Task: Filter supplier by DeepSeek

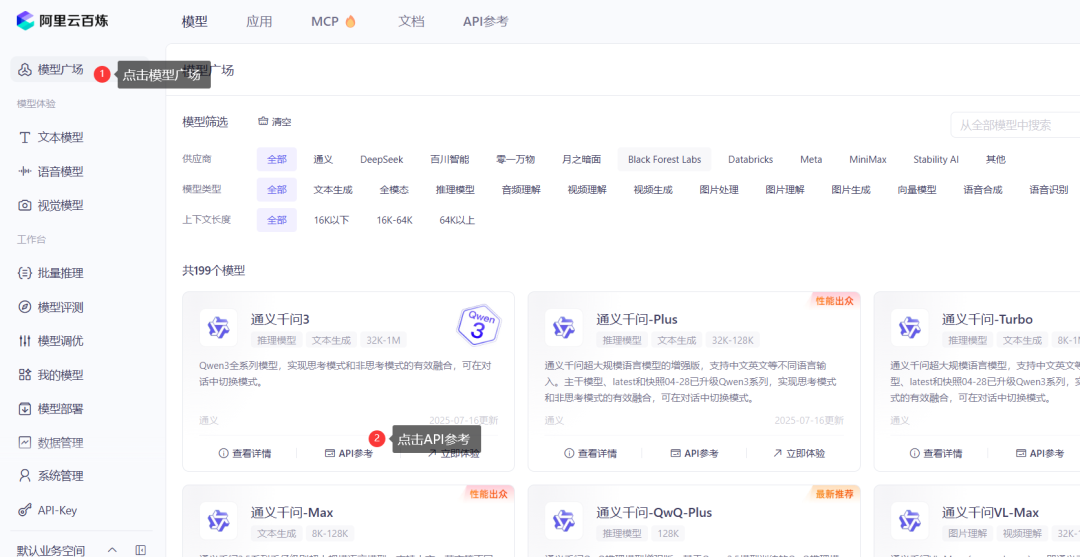Action: 382,159
